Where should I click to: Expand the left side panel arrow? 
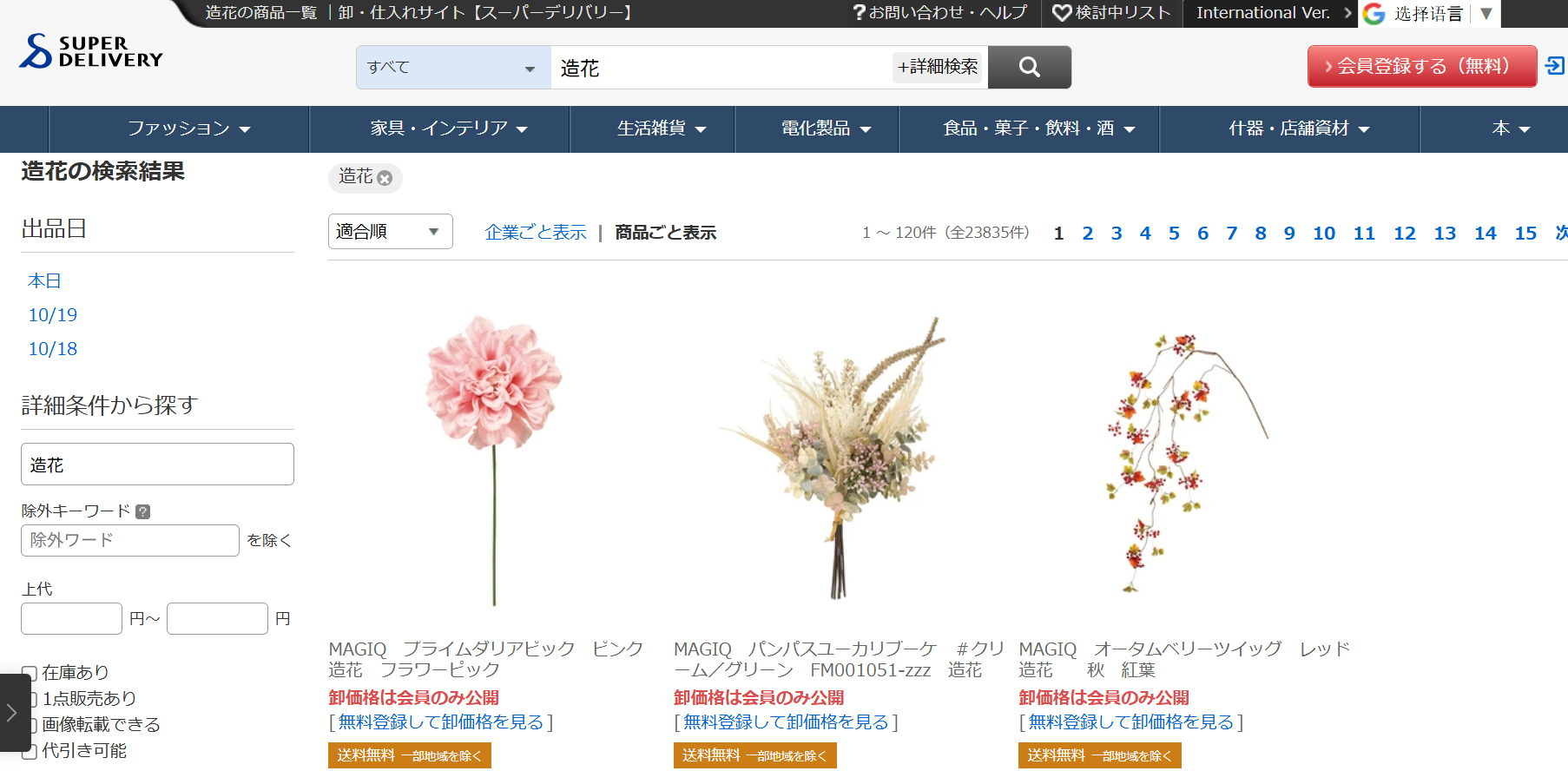[x=12, y=713]
